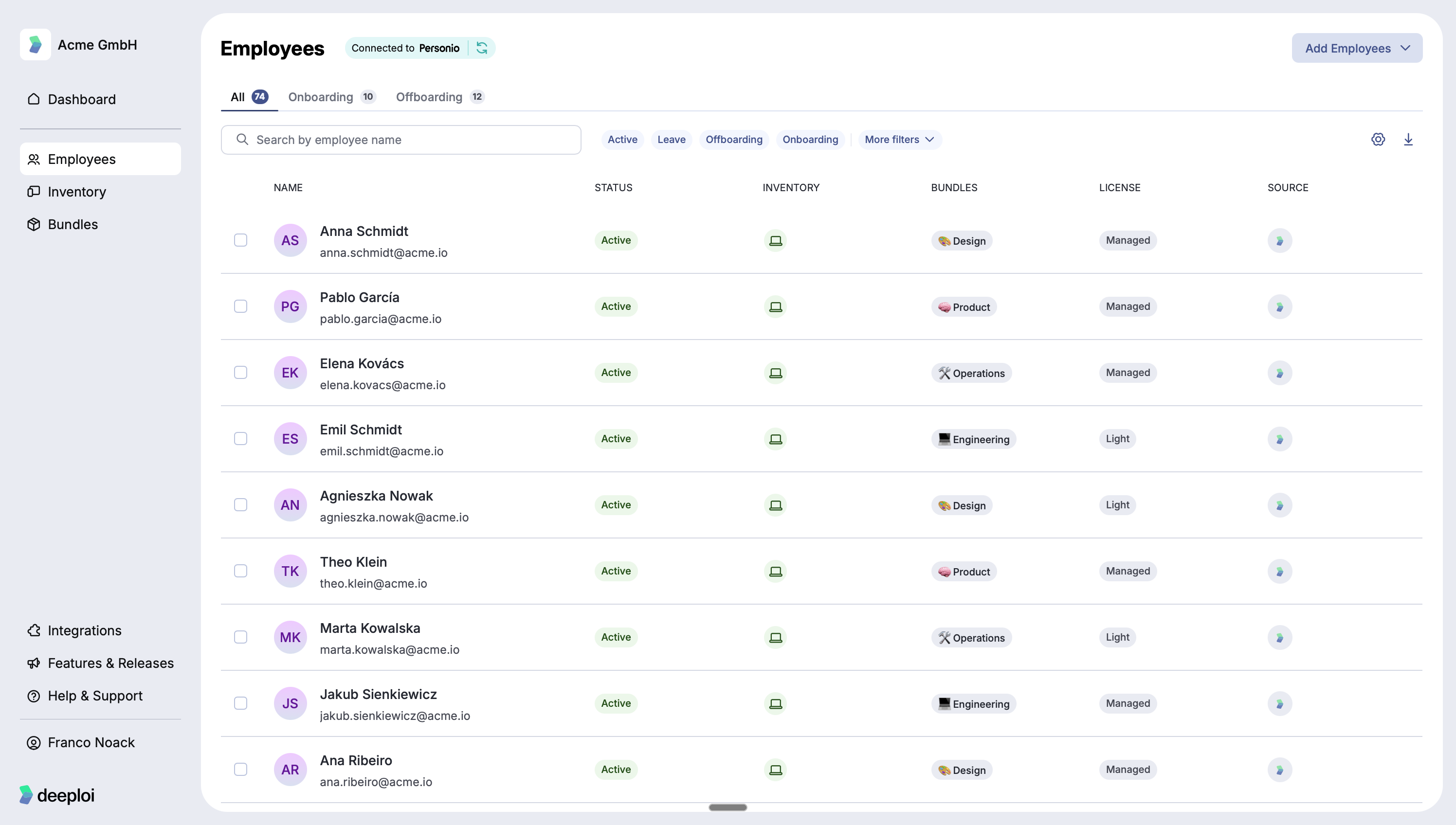Refresh the Personio sync
The width and height of the screenshot is (1456, 825).
482,48
